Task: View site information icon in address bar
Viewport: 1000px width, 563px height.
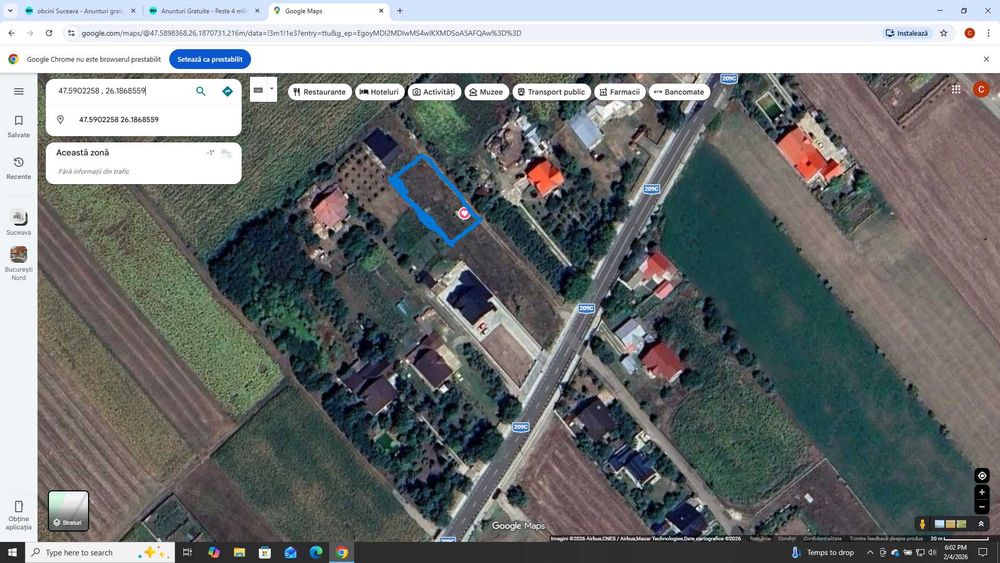Action: [71, 33]
